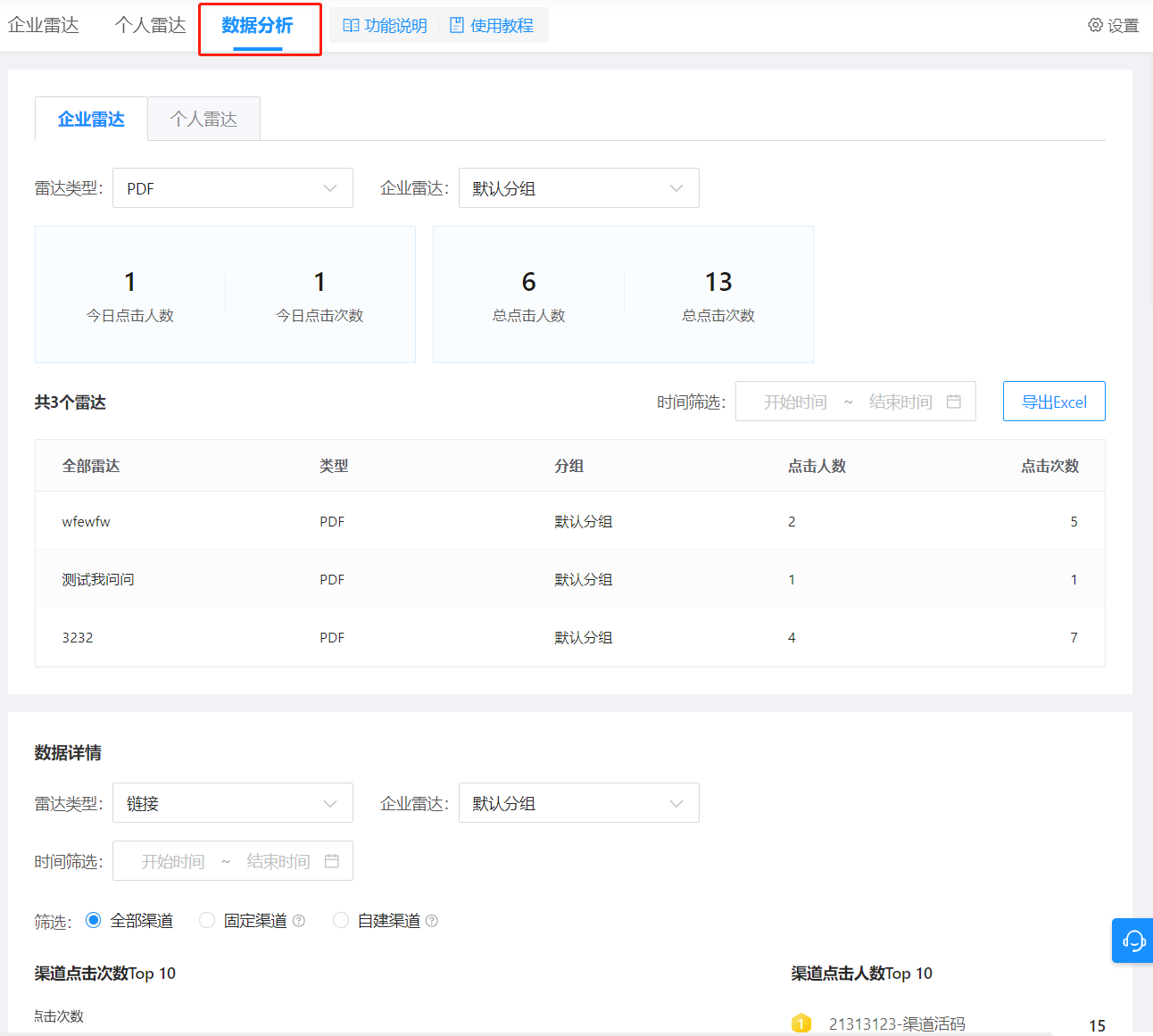Click 结束时间 field in 数据详情 filter
This screenshot has width=1153, height=1036.
coord(278,862)
